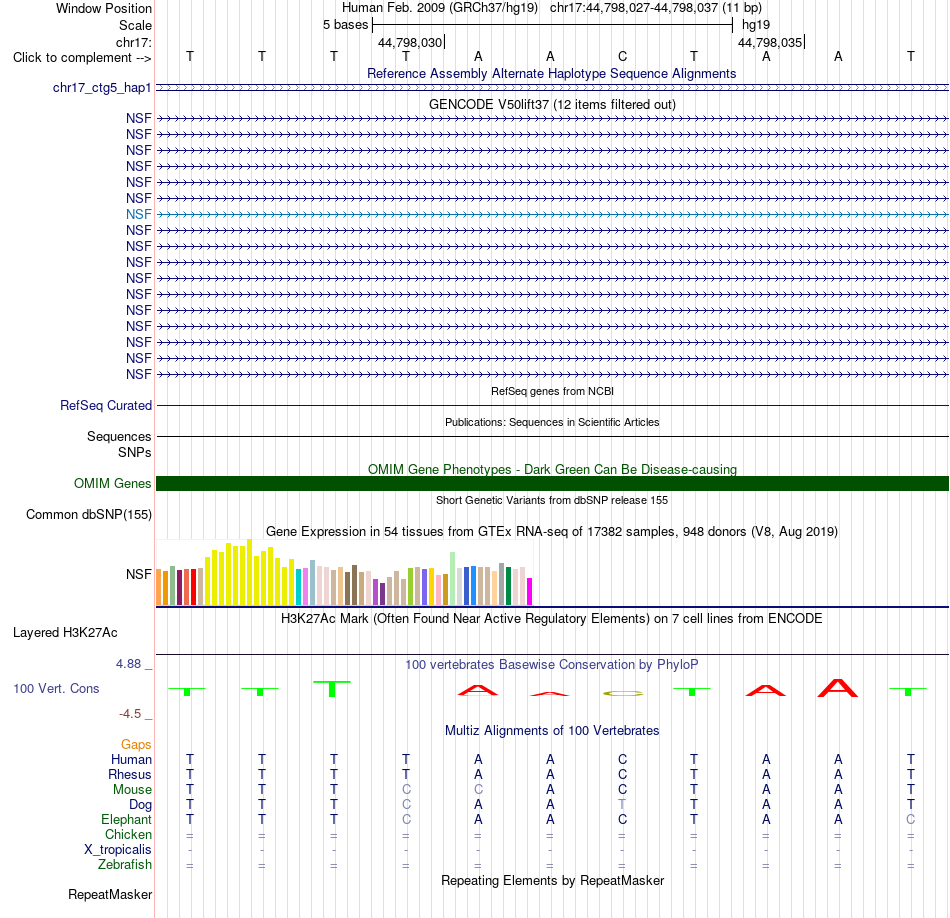The image size is (950, 918).
Task: Click the Elephant species label
Action: [x=126, y=819]
